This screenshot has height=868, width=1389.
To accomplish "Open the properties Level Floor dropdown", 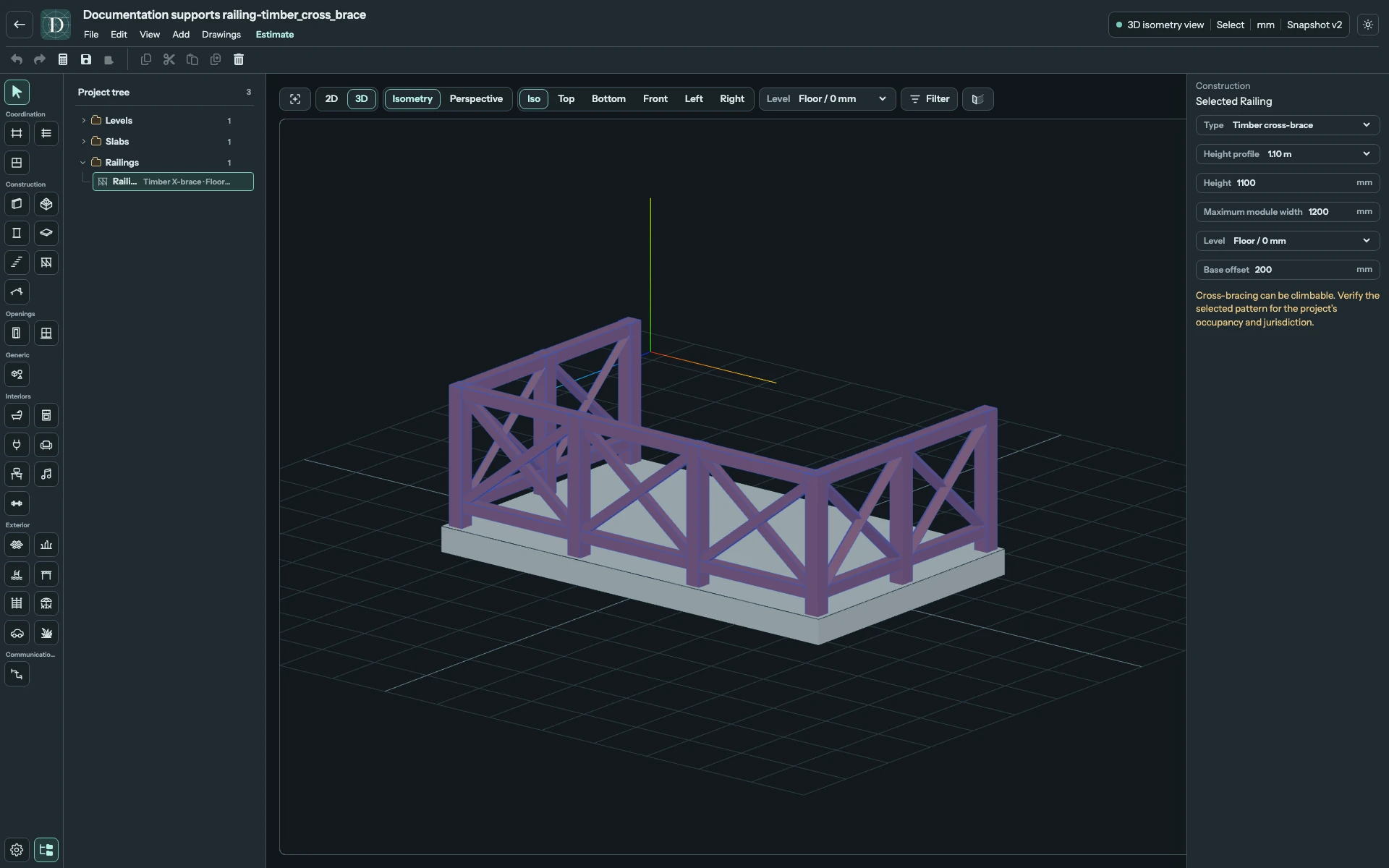I will (1288, 241).
